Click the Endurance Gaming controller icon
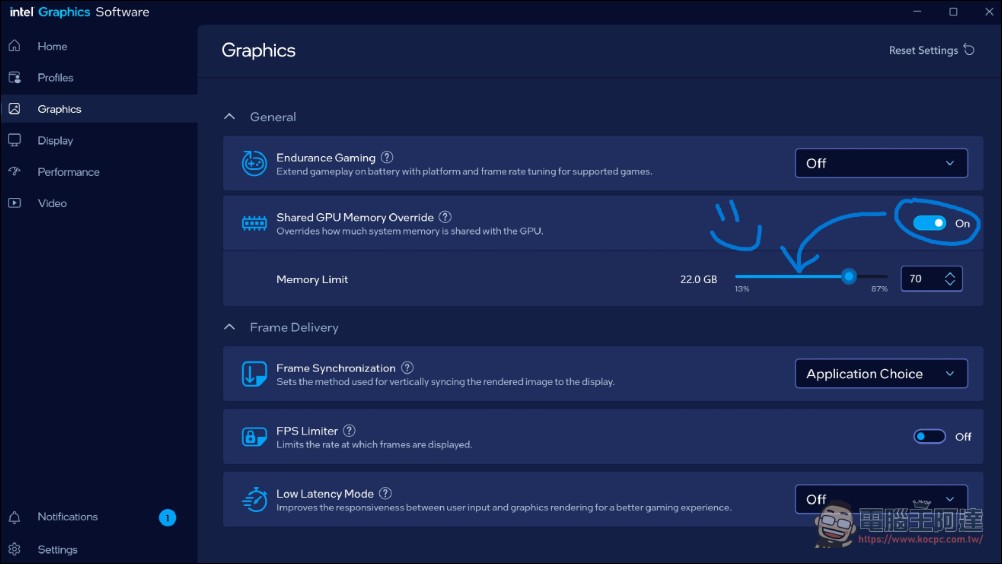This screenshot has width=1002, height=564. pyautogui.click(x=254, y=163)
